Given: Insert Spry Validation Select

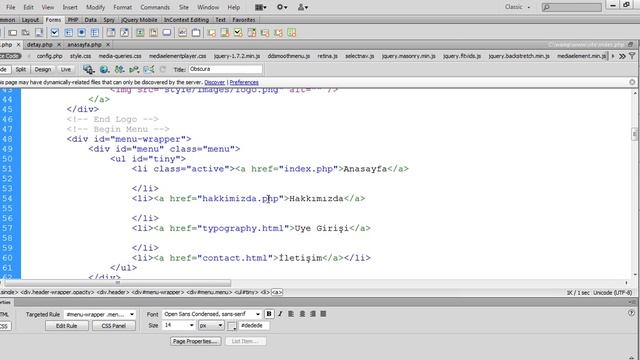Looking at the screenshot, I should click(252, 33).
